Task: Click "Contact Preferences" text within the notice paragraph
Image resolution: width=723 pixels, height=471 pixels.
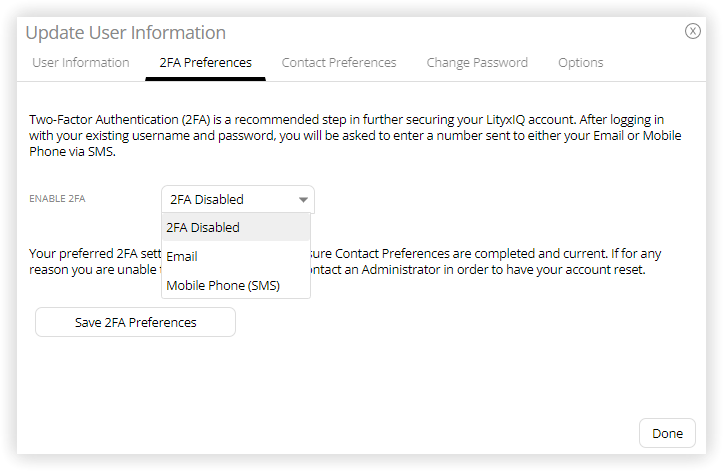Action: (x=392, y=254)
